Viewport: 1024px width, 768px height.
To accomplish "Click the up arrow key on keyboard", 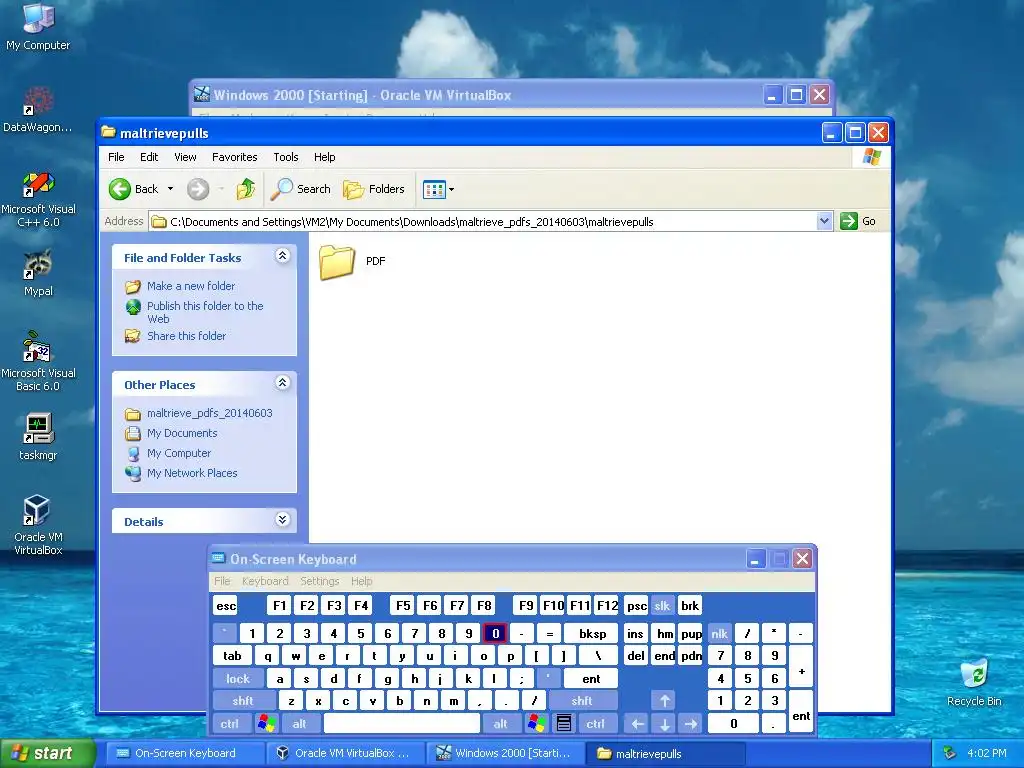I will (x=664, y=701).
